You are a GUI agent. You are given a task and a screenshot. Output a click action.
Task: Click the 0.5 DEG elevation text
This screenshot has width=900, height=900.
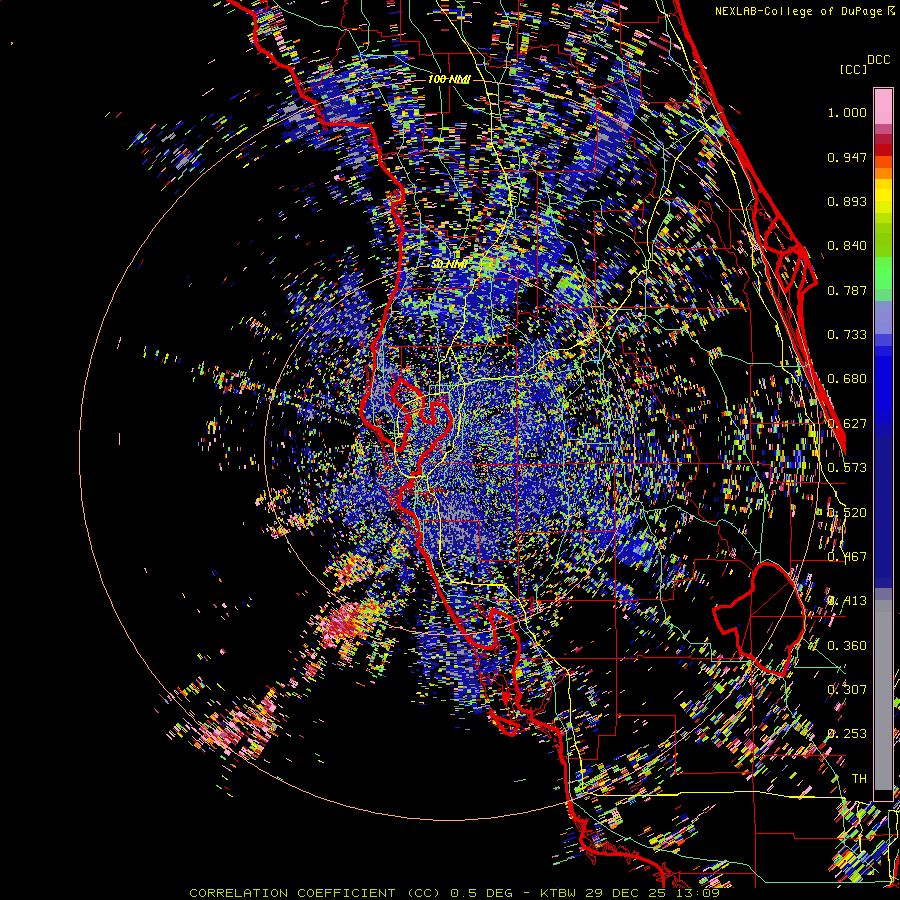click(x=481, y=893)
